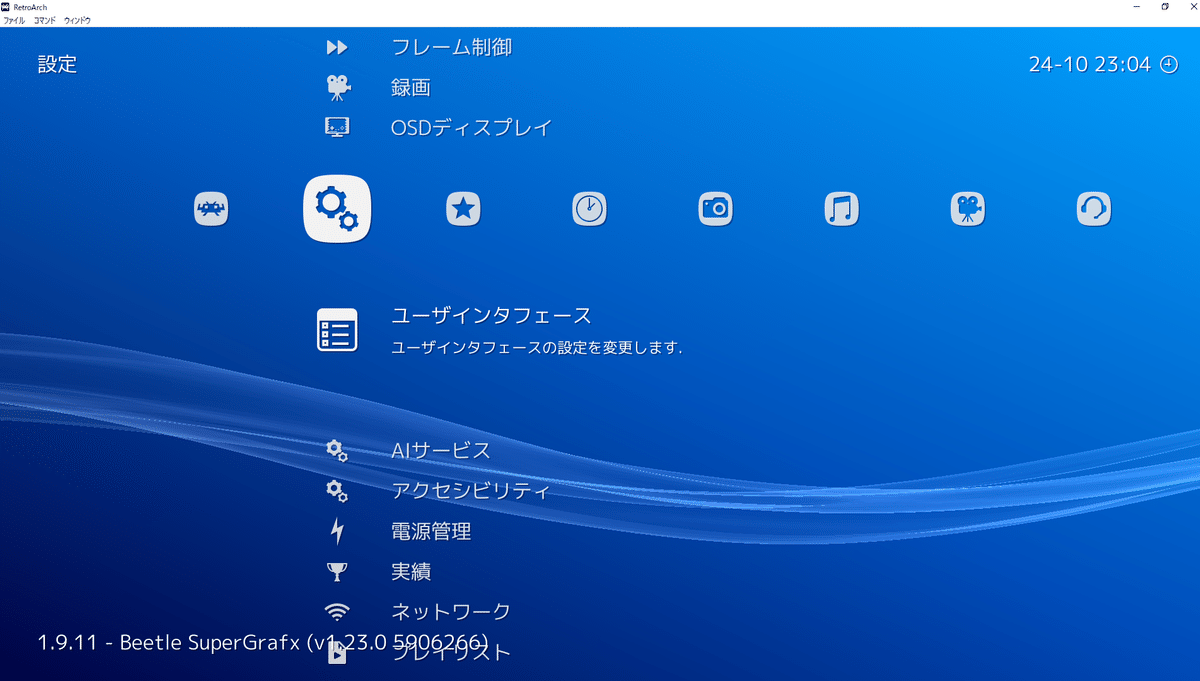Click the RetroArch title bar app icon
Screen dimensions: 1200x681
pos(6,6)
